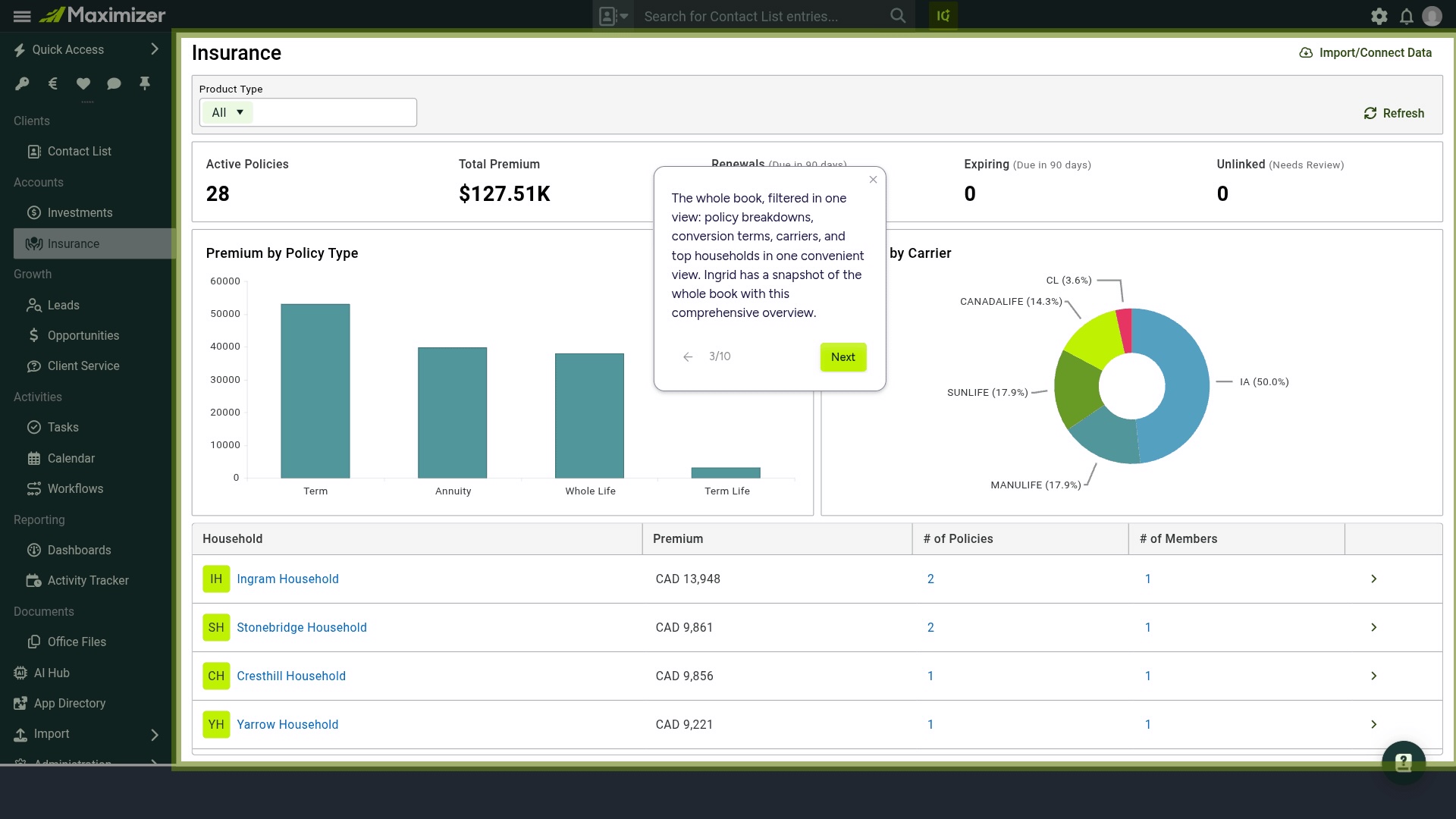
Task: Select the pin icon in quick access
Action: point(144,83)
